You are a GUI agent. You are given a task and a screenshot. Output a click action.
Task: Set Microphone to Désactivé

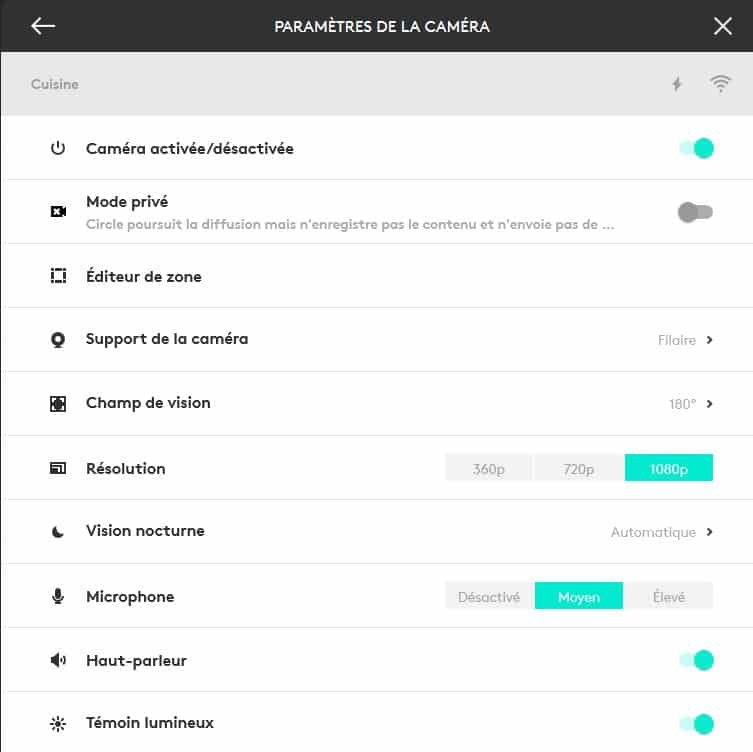click(489, 597)
